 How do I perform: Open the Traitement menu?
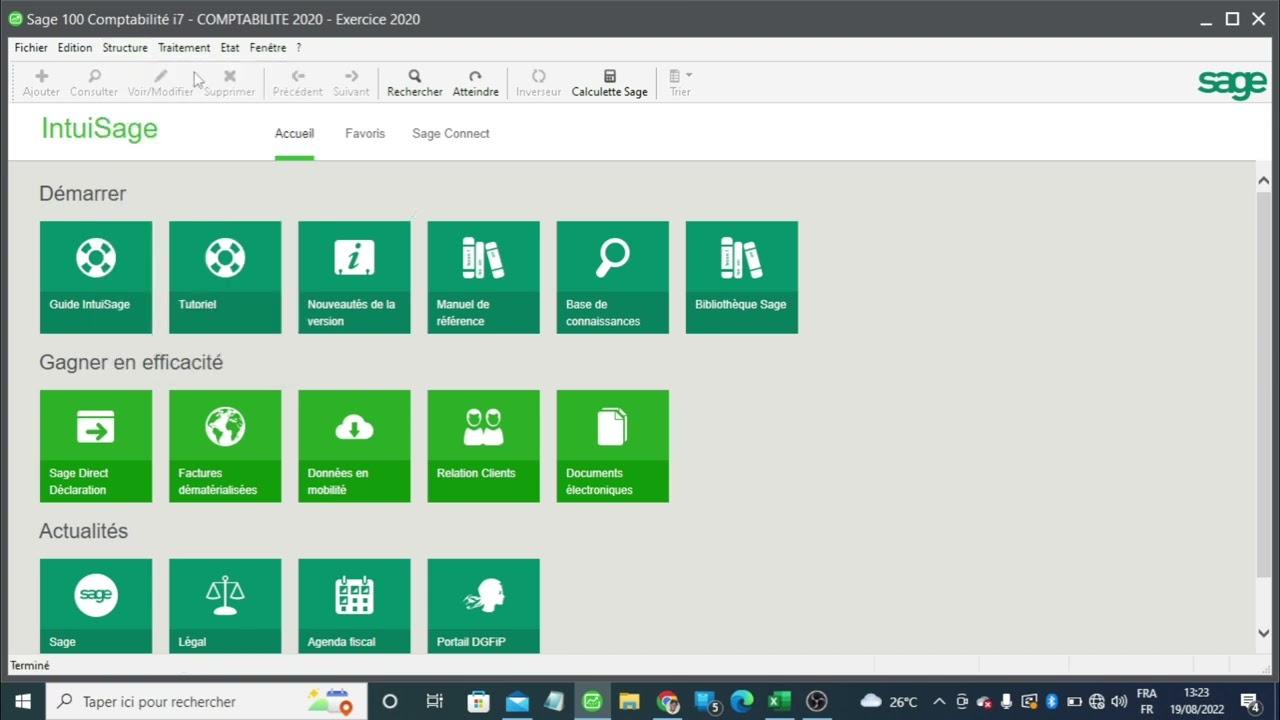[184, 48]
